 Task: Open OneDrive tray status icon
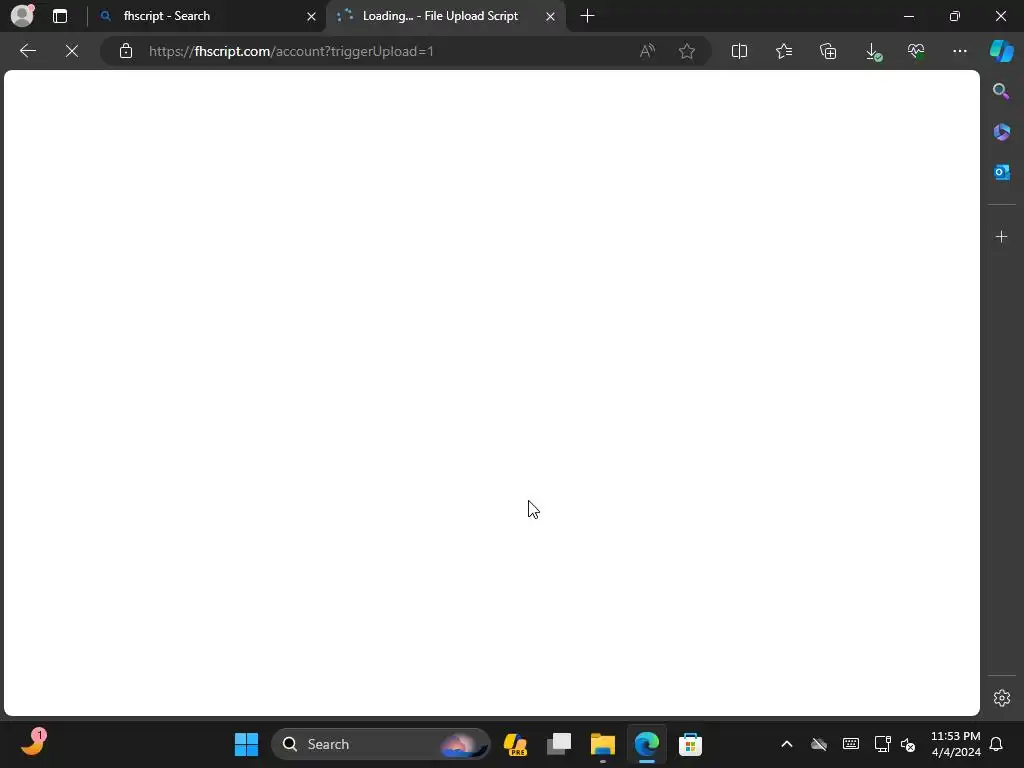coord(819,744)
